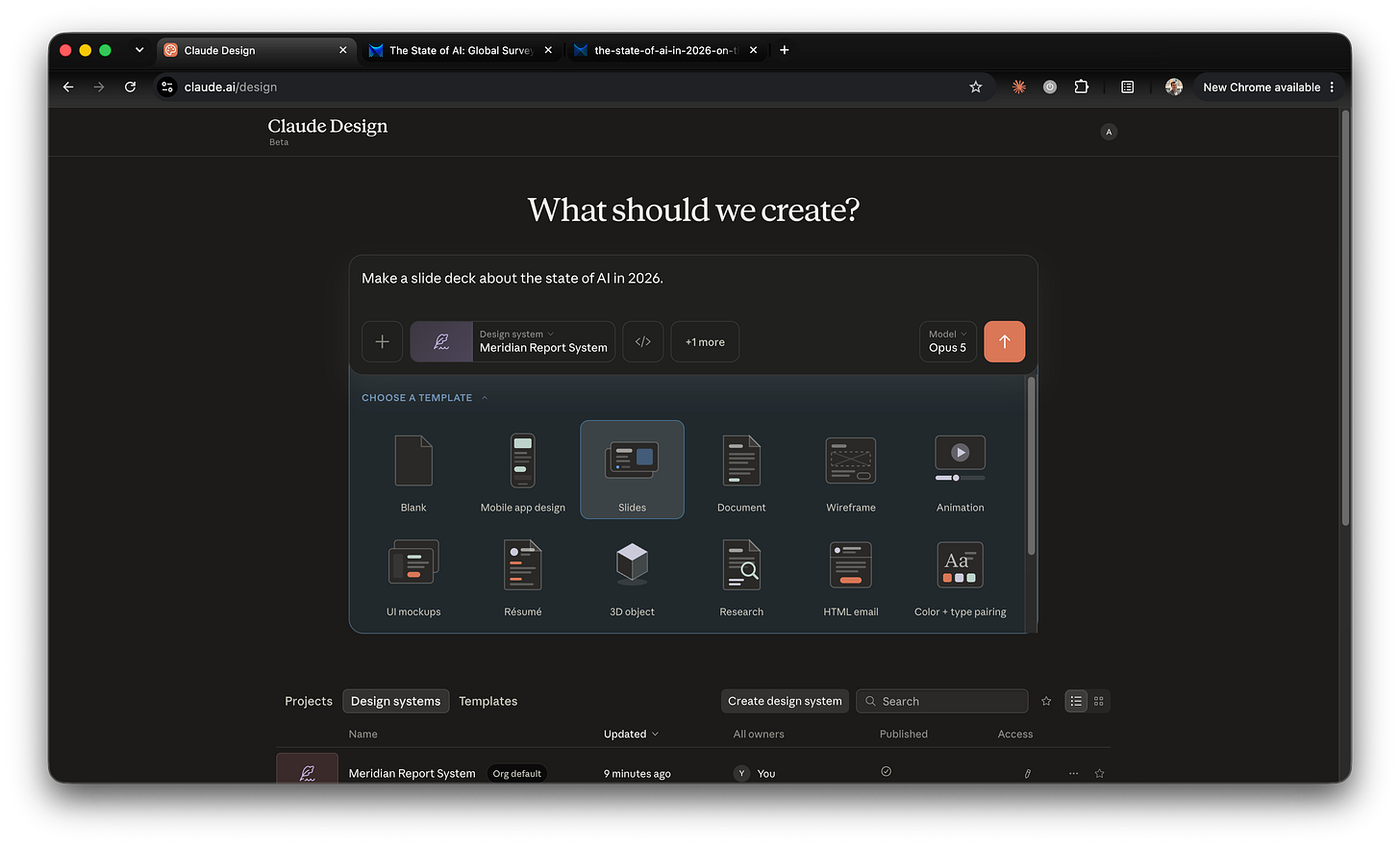The image size is (1400, 847).
Task: Select the Design systems tab
Action: coord(395,701)
